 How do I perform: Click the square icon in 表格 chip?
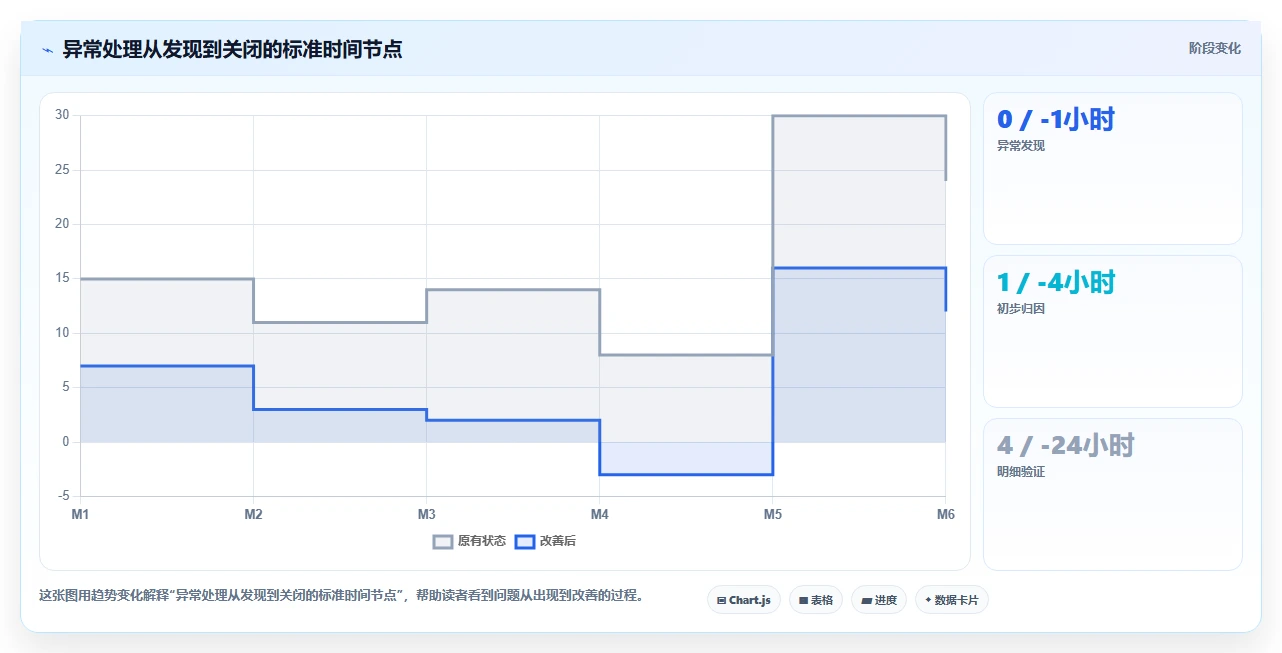click(803, 601)
